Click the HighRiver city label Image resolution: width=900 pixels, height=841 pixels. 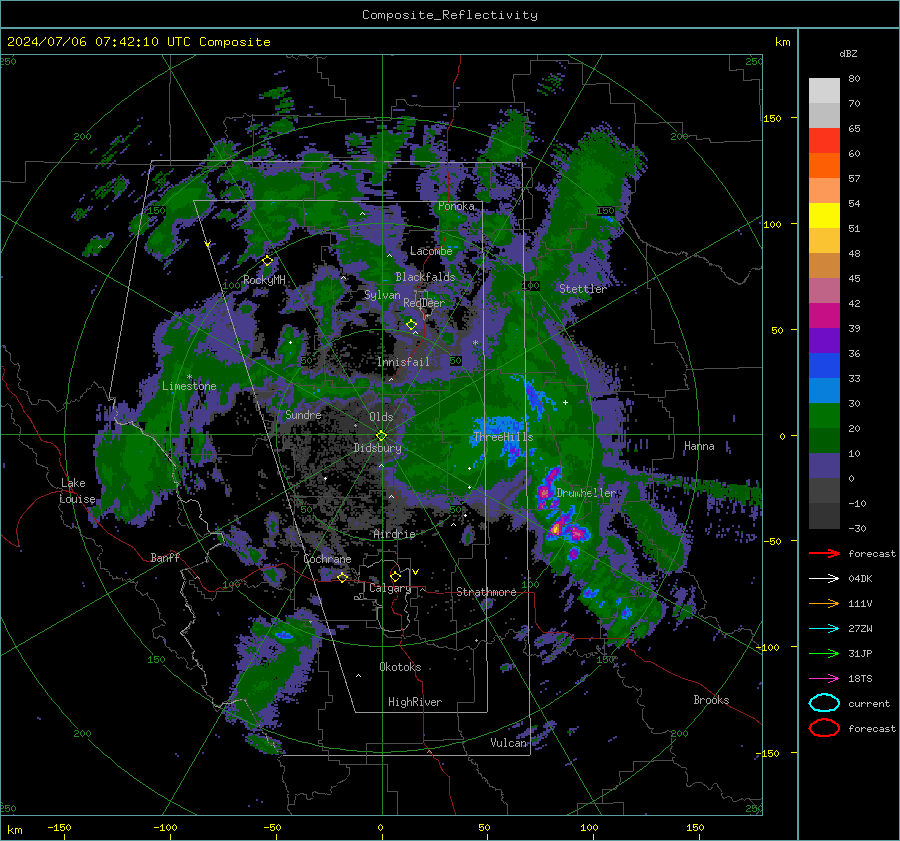(x=415, y=702)
